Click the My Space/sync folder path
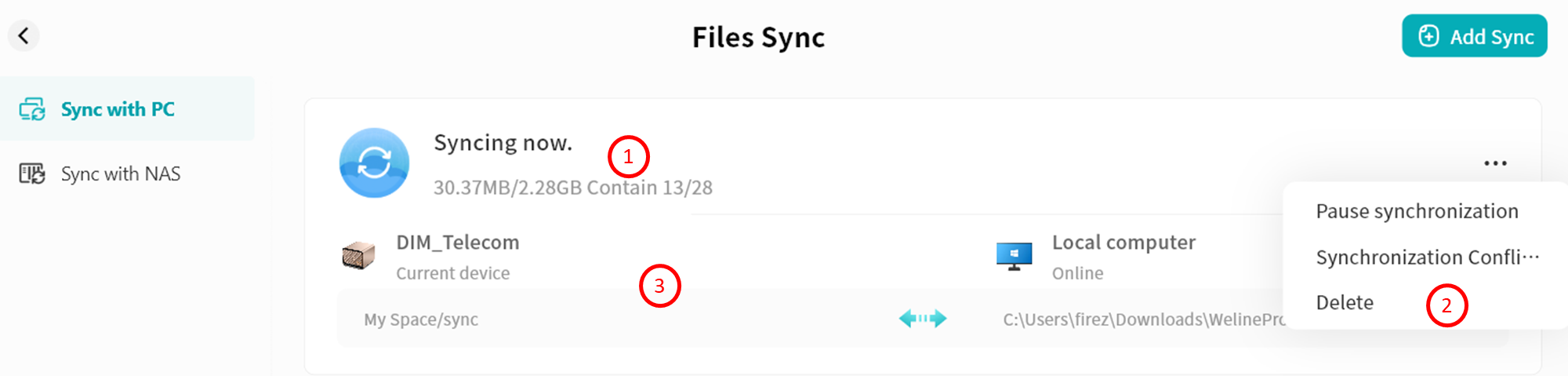This screenshot has width=1568, height=376. tap(421, 319)
